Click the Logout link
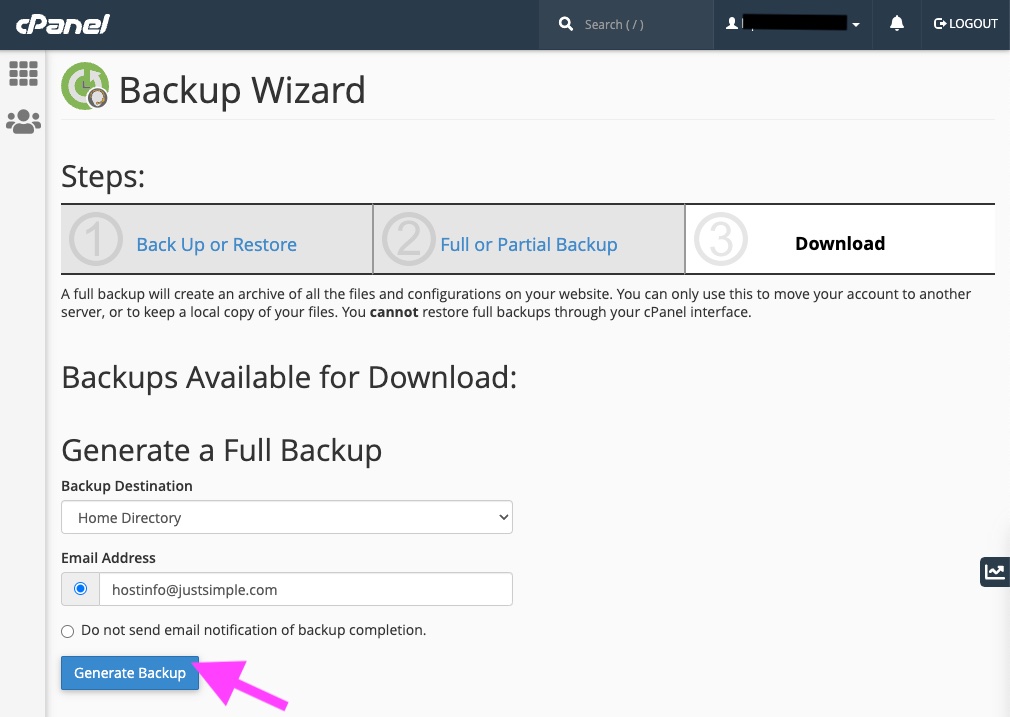This screenshot has width=1010, height=717. (965, 24)
